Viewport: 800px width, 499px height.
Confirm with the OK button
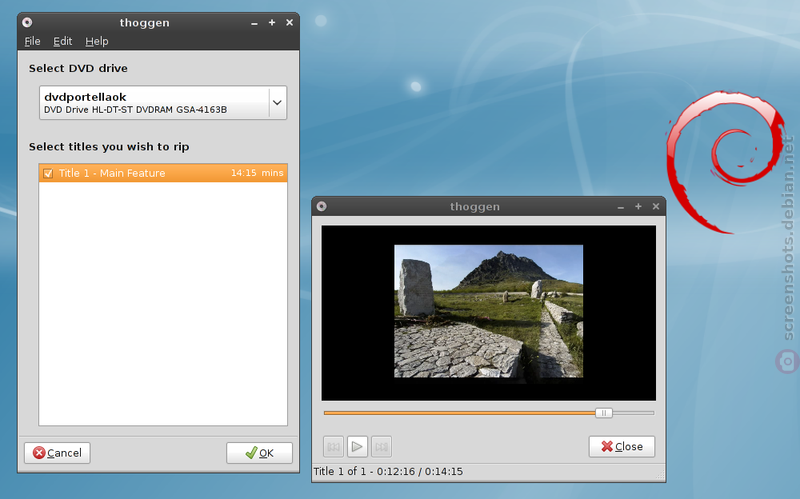pos(259,453)
